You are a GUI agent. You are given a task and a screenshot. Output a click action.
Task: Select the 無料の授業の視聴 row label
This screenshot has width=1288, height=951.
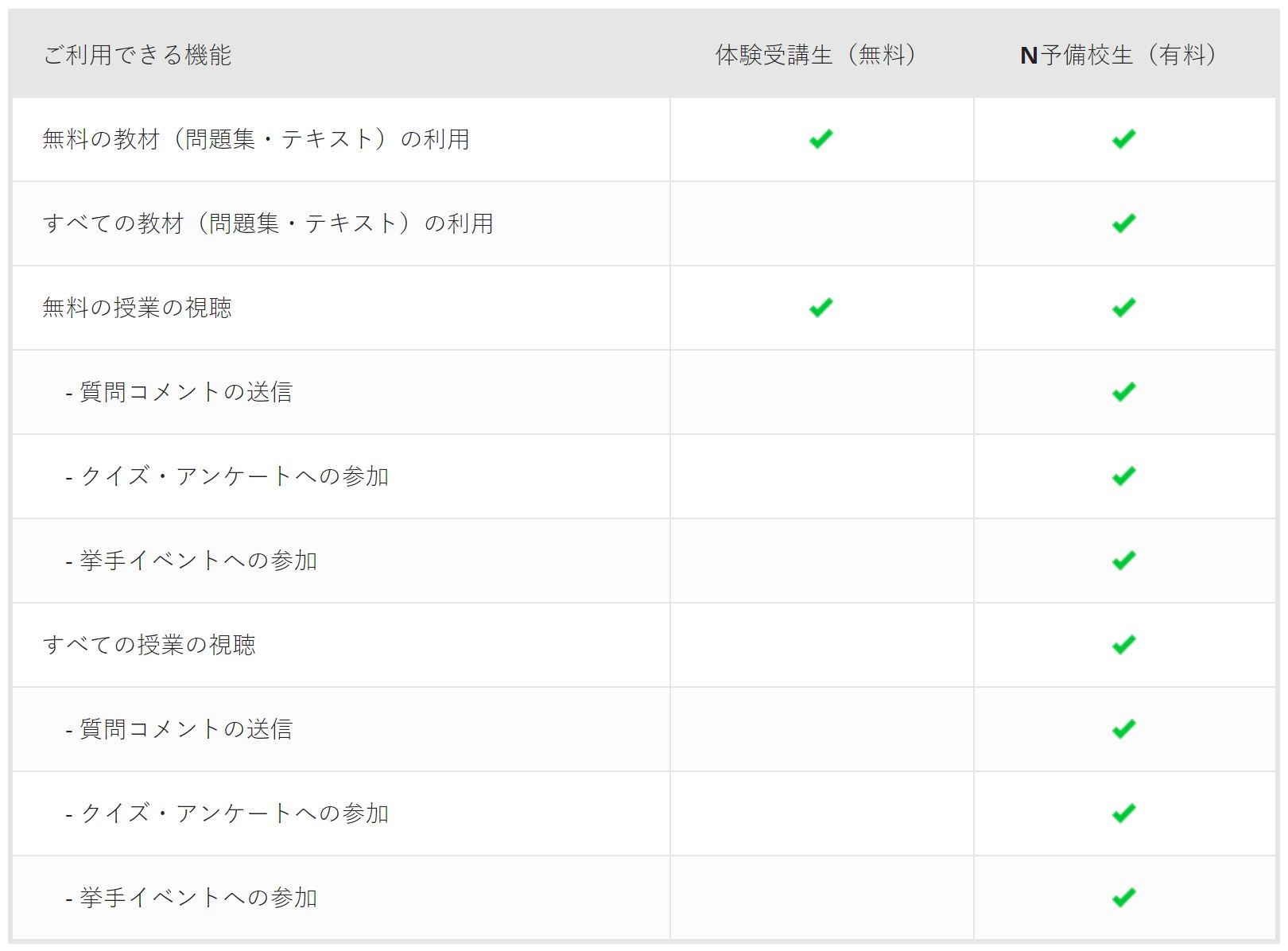137,308
